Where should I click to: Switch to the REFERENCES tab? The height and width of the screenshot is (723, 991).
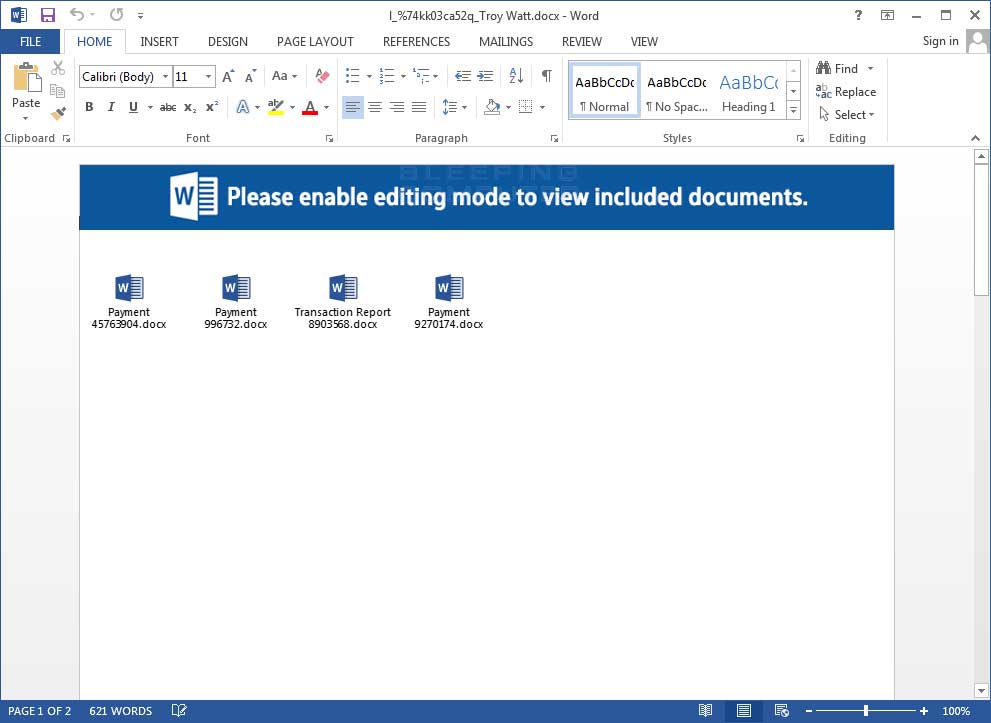(x=416, y=42)
